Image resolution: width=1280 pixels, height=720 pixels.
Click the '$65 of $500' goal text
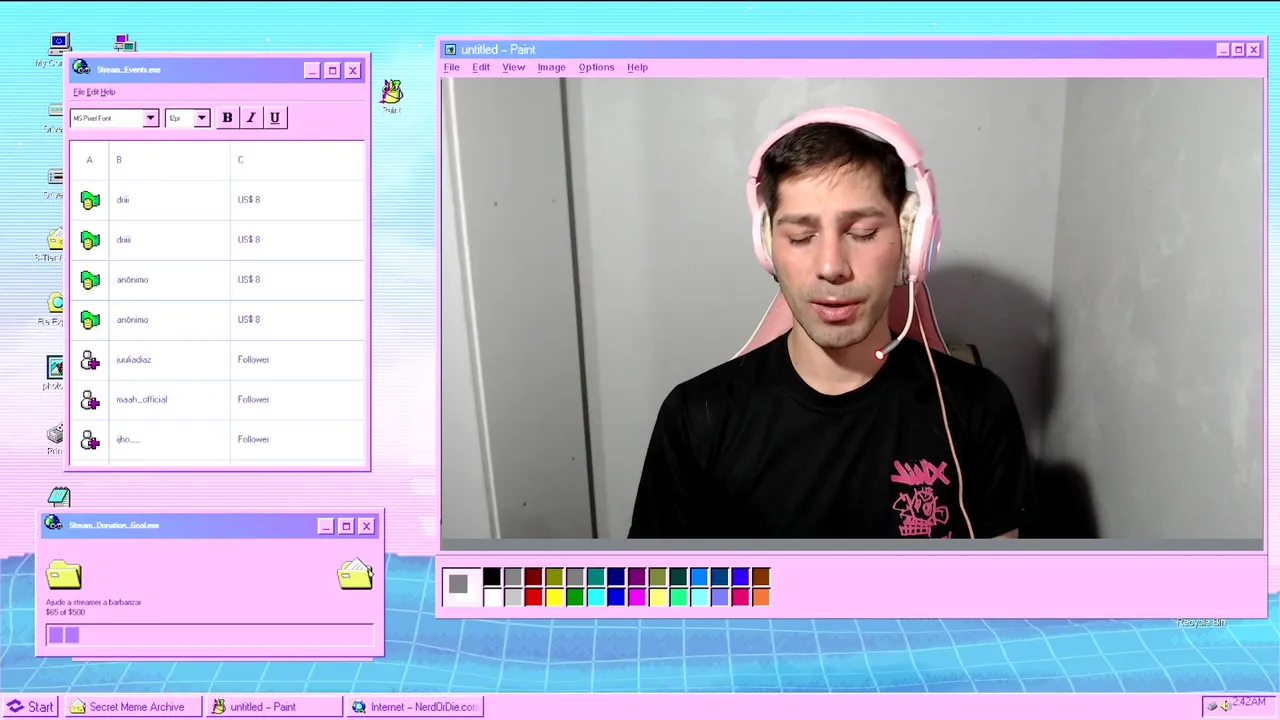coord(66,612)
